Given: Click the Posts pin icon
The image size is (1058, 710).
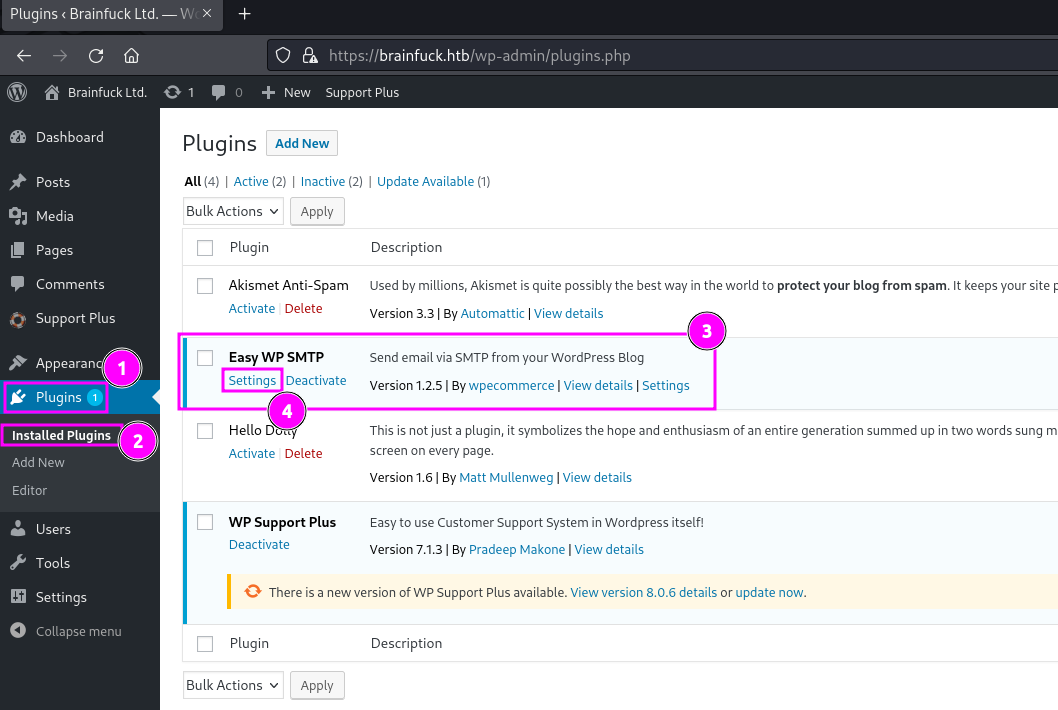Looking at the screenshot, I should (18, 182).
